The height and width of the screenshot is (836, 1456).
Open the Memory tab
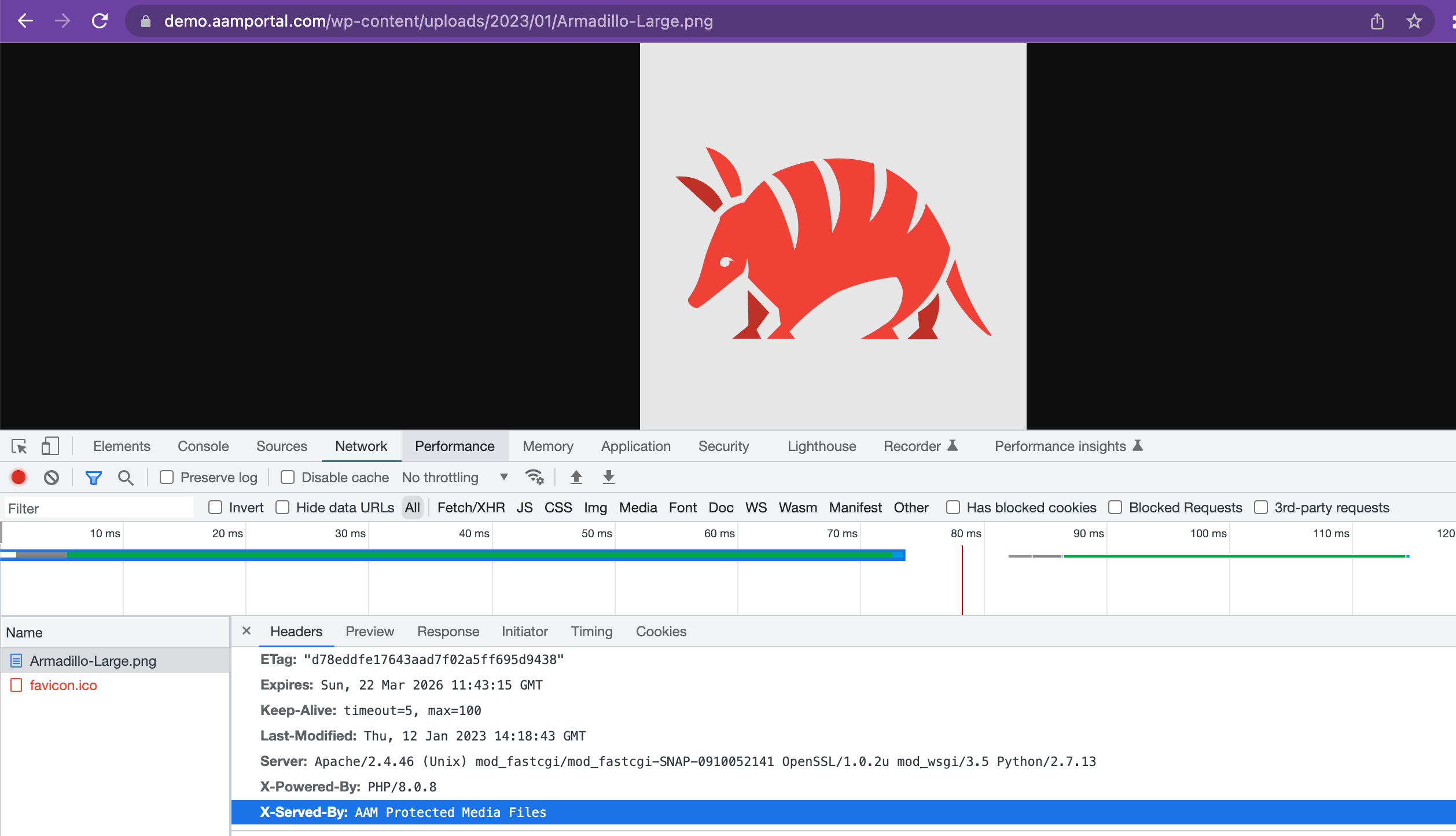click(x=548, y=446)
